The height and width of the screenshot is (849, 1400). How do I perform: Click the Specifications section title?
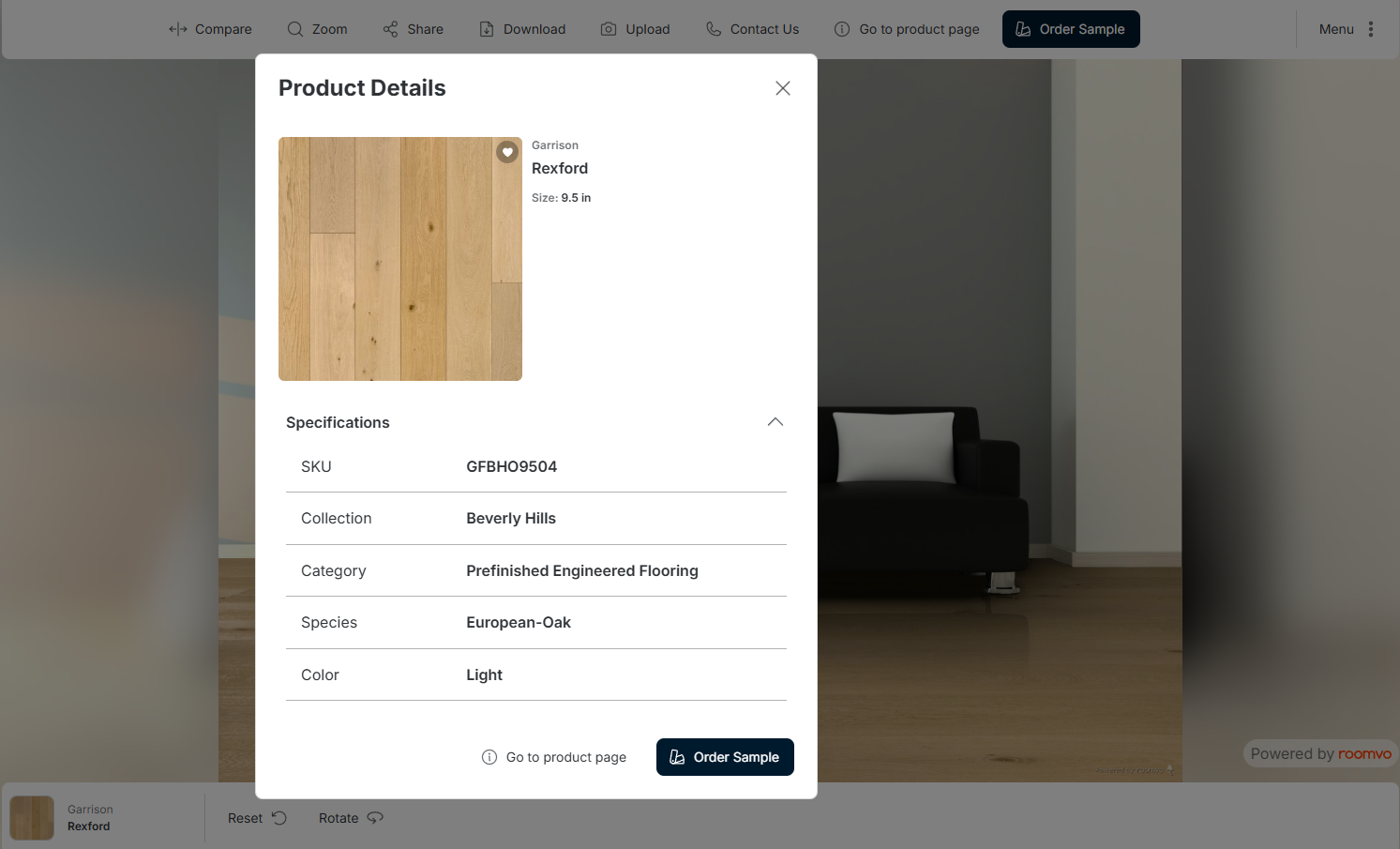coord(338,422)
